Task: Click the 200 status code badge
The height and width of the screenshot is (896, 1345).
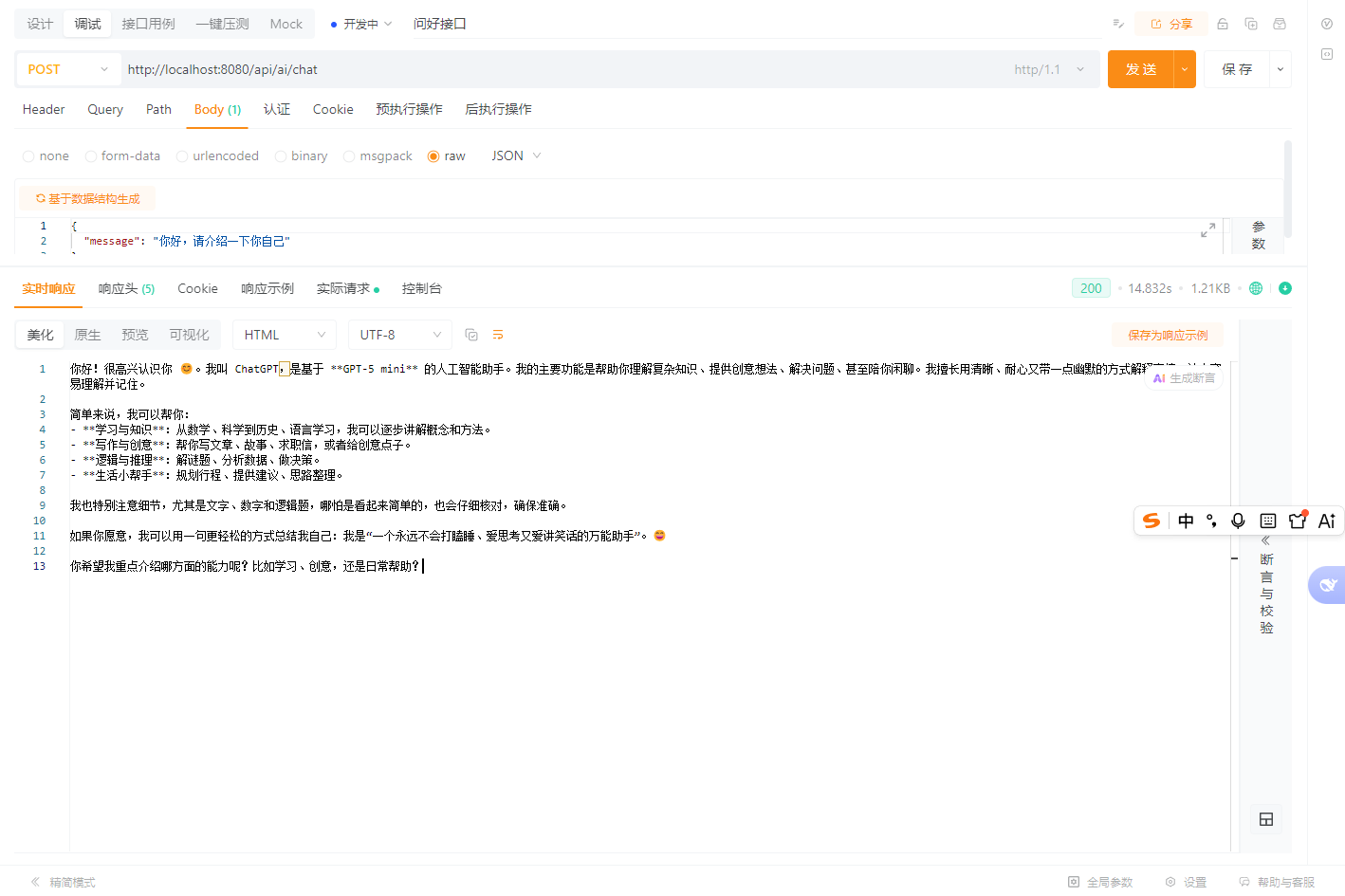Action: pos(1091,288)
